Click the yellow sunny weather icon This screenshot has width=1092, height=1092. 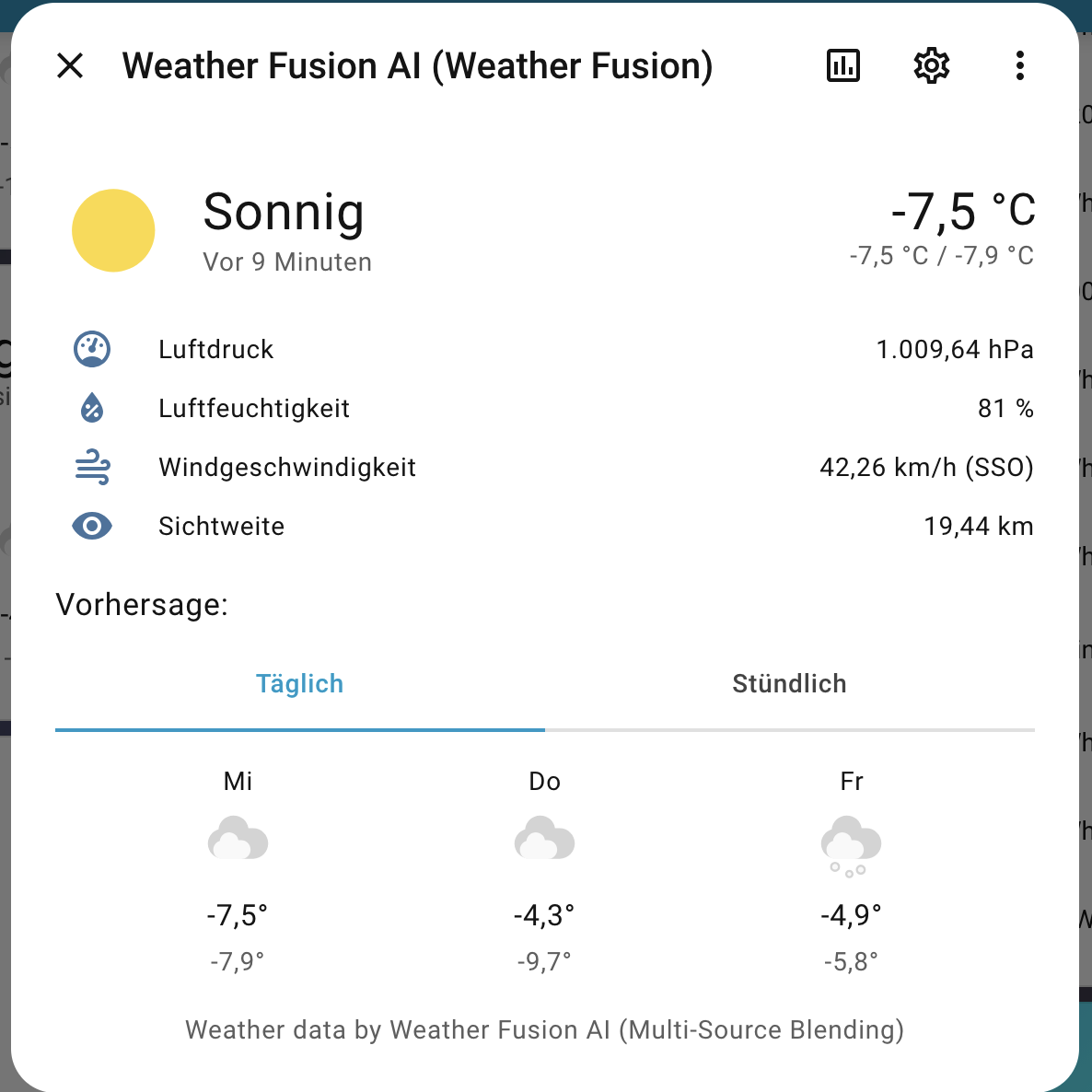point(113,230)
